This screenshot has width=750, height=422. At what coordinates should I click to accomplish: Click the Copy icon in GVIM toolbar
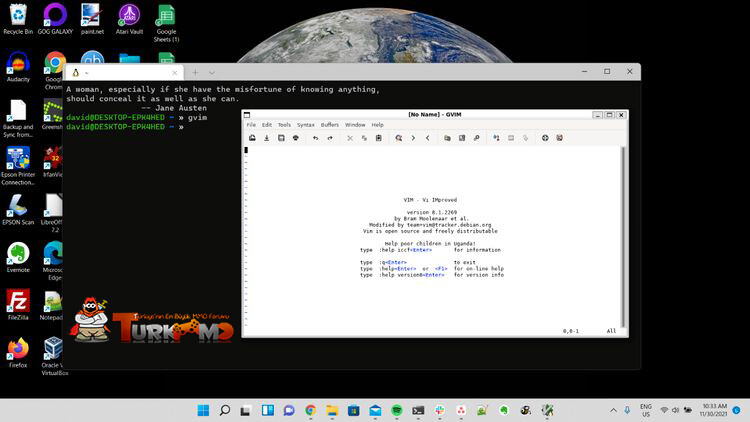click(364, 138)
